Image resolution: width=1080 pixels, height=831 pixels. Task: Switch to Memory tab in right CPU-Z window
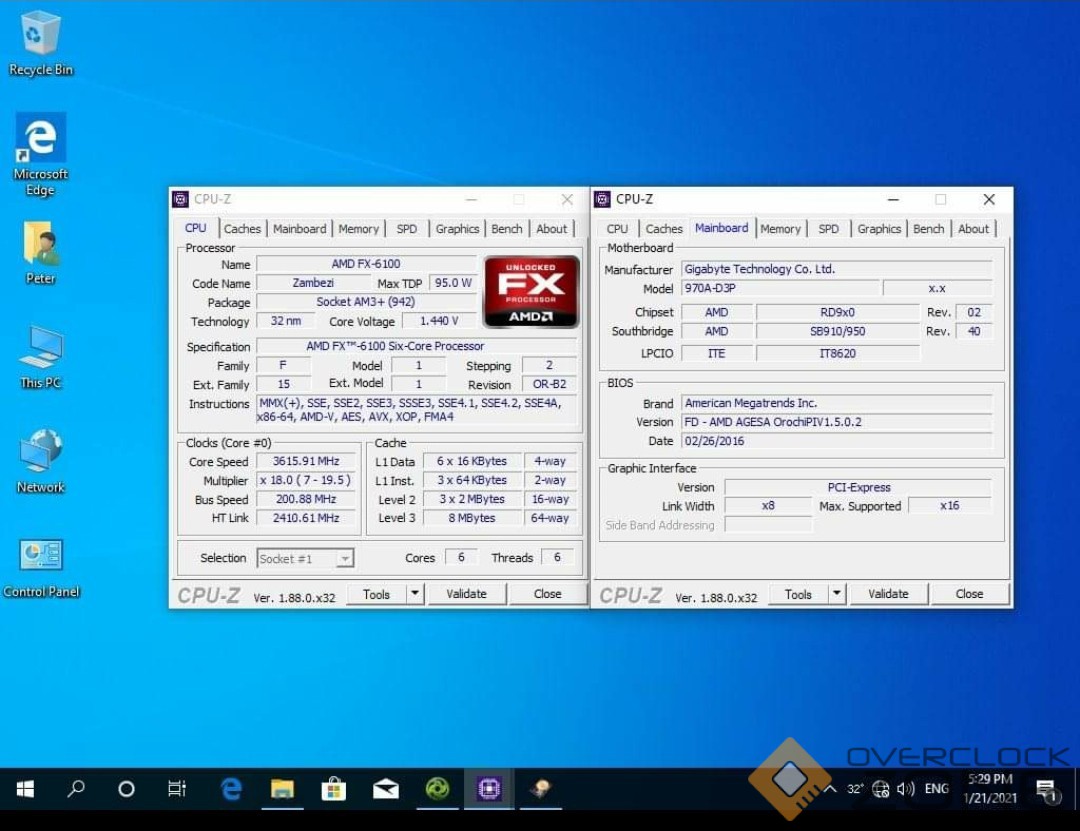click(x=780, y=229)
